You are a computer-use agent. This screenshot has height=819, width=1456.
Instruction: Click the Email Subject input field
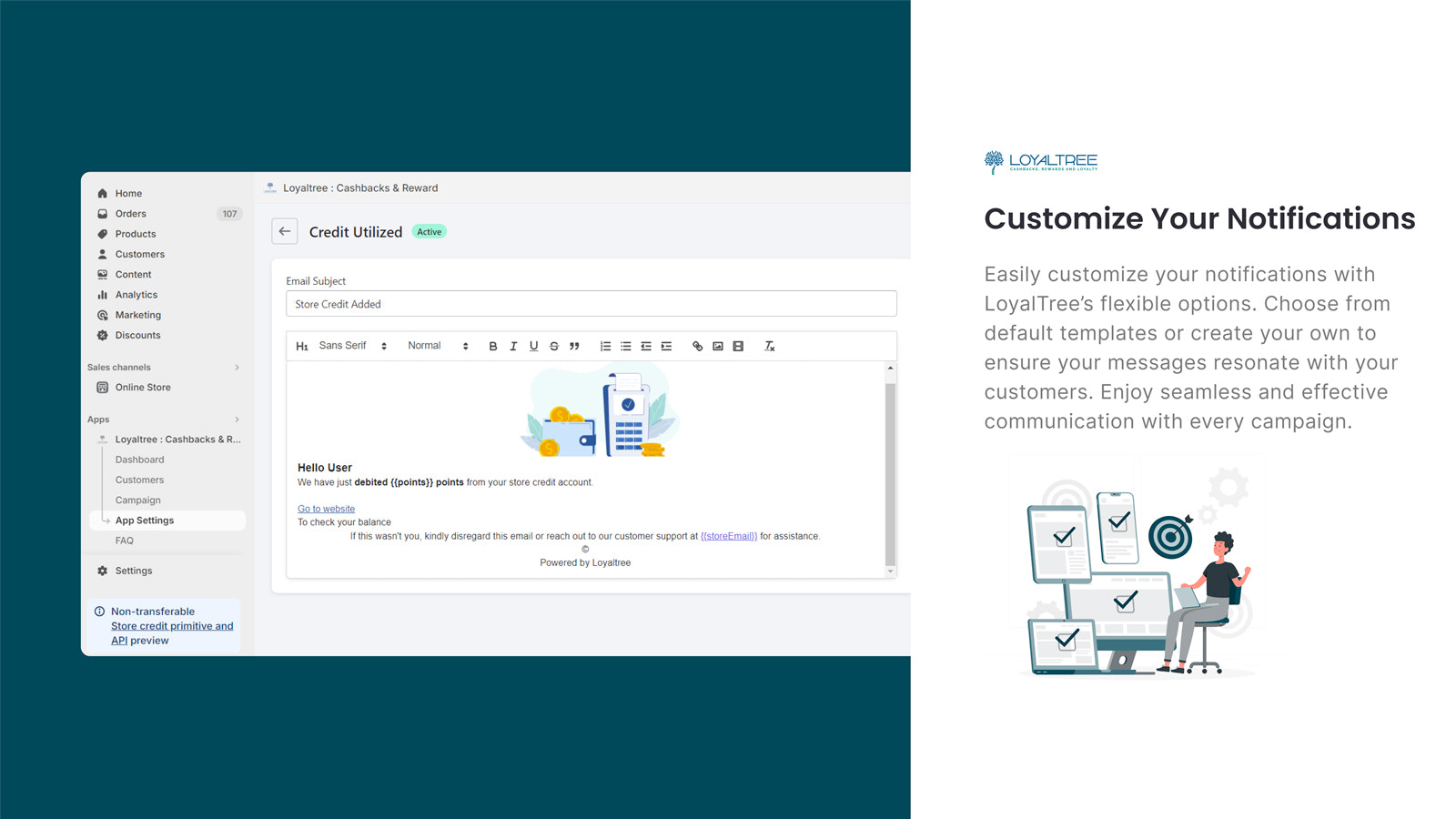click(591, 304)
